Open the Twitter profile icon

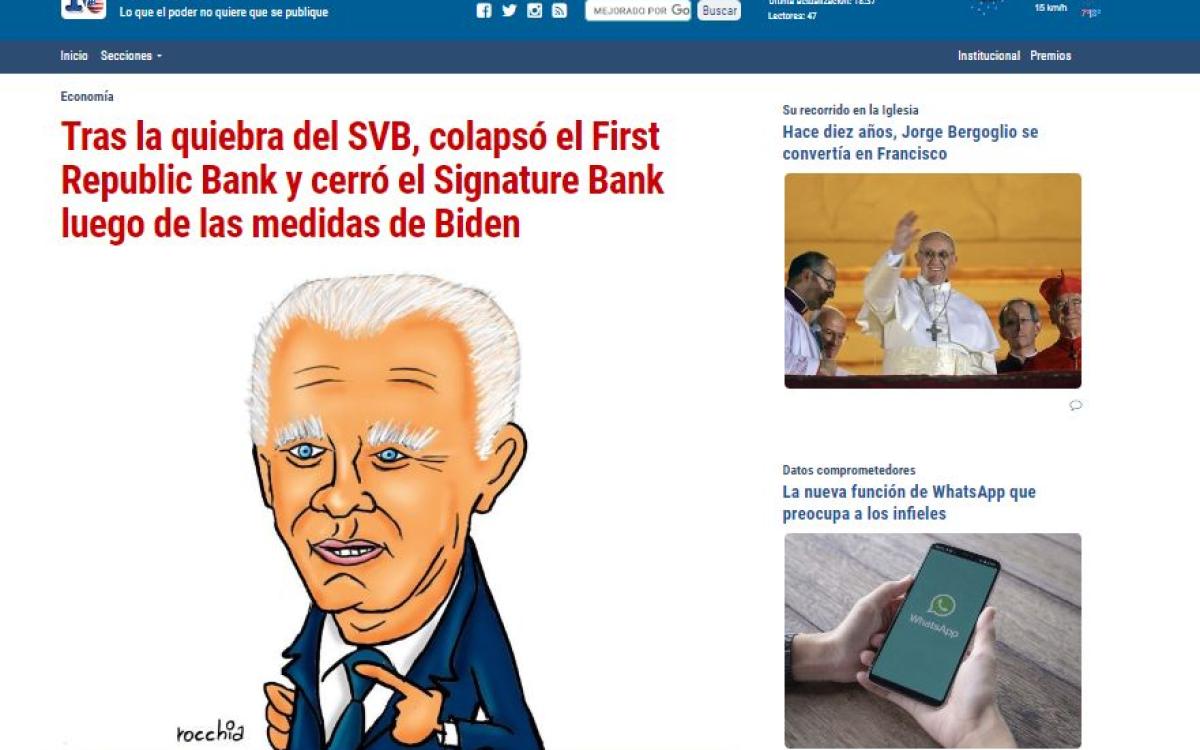tap(509, 11)
